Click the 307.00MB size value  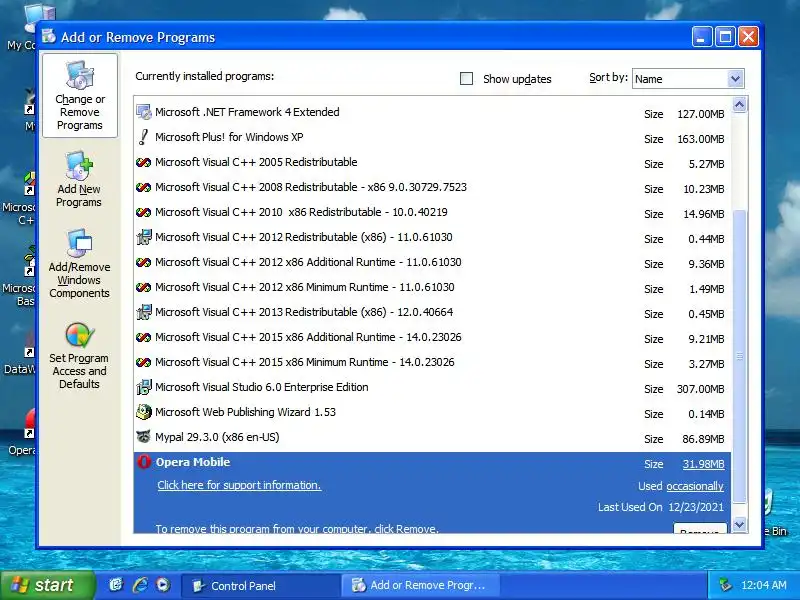701,389
